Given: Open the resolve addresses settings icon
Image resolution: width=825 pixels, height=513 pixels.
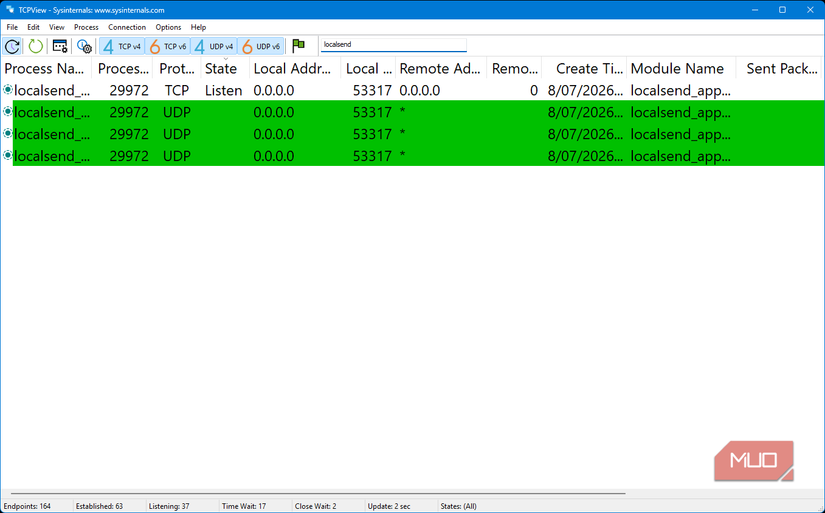Looking at the screenshot, I should [60, 46].
